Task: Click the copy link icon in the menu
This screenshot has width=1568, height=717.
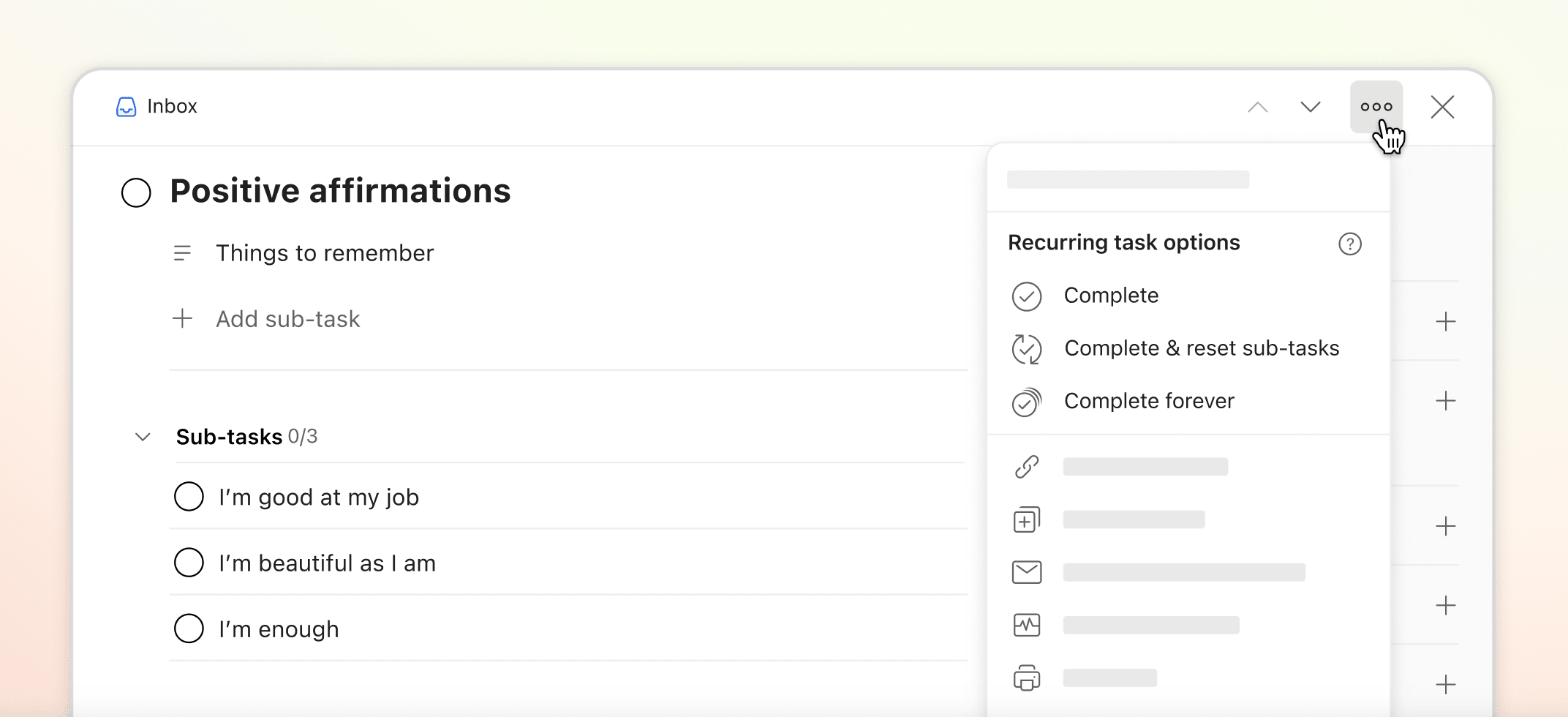Action: tap(1027, 466)
